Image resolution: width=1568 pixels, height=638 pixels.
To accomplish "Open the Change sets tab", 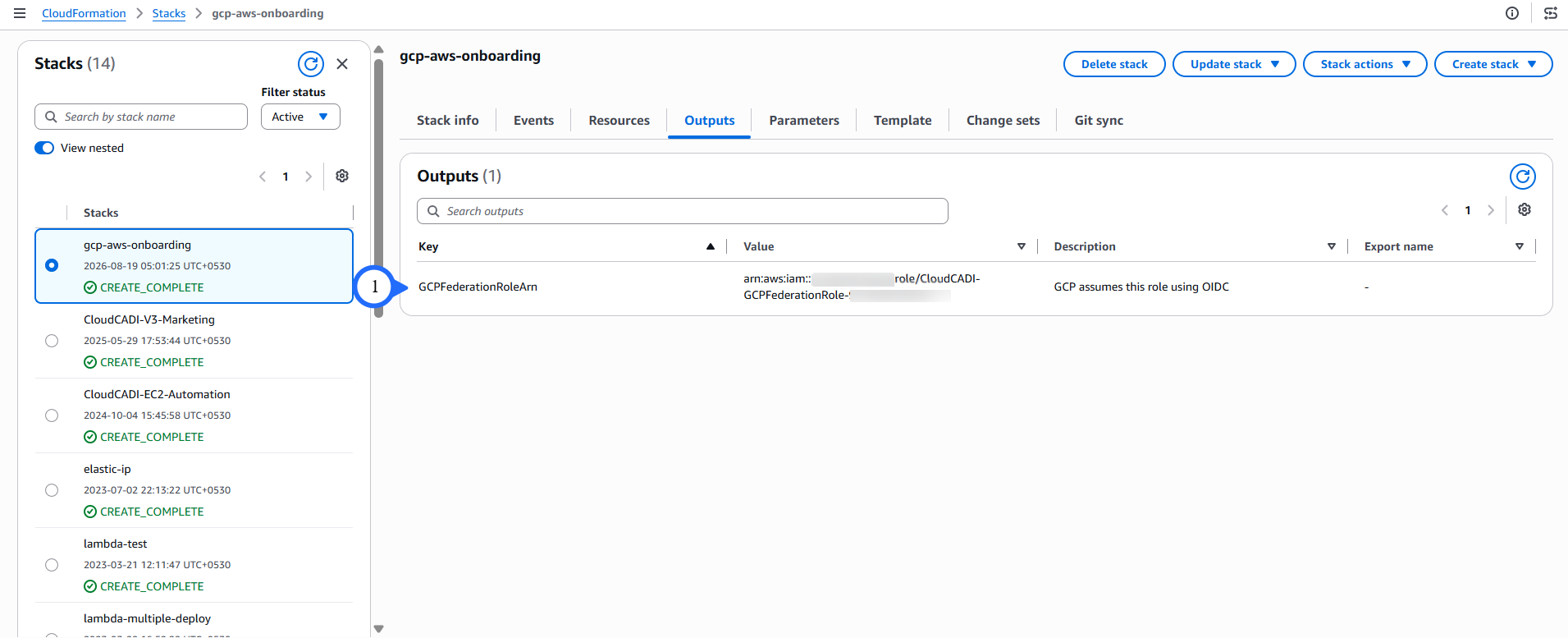I will [x=1003, y=121].
